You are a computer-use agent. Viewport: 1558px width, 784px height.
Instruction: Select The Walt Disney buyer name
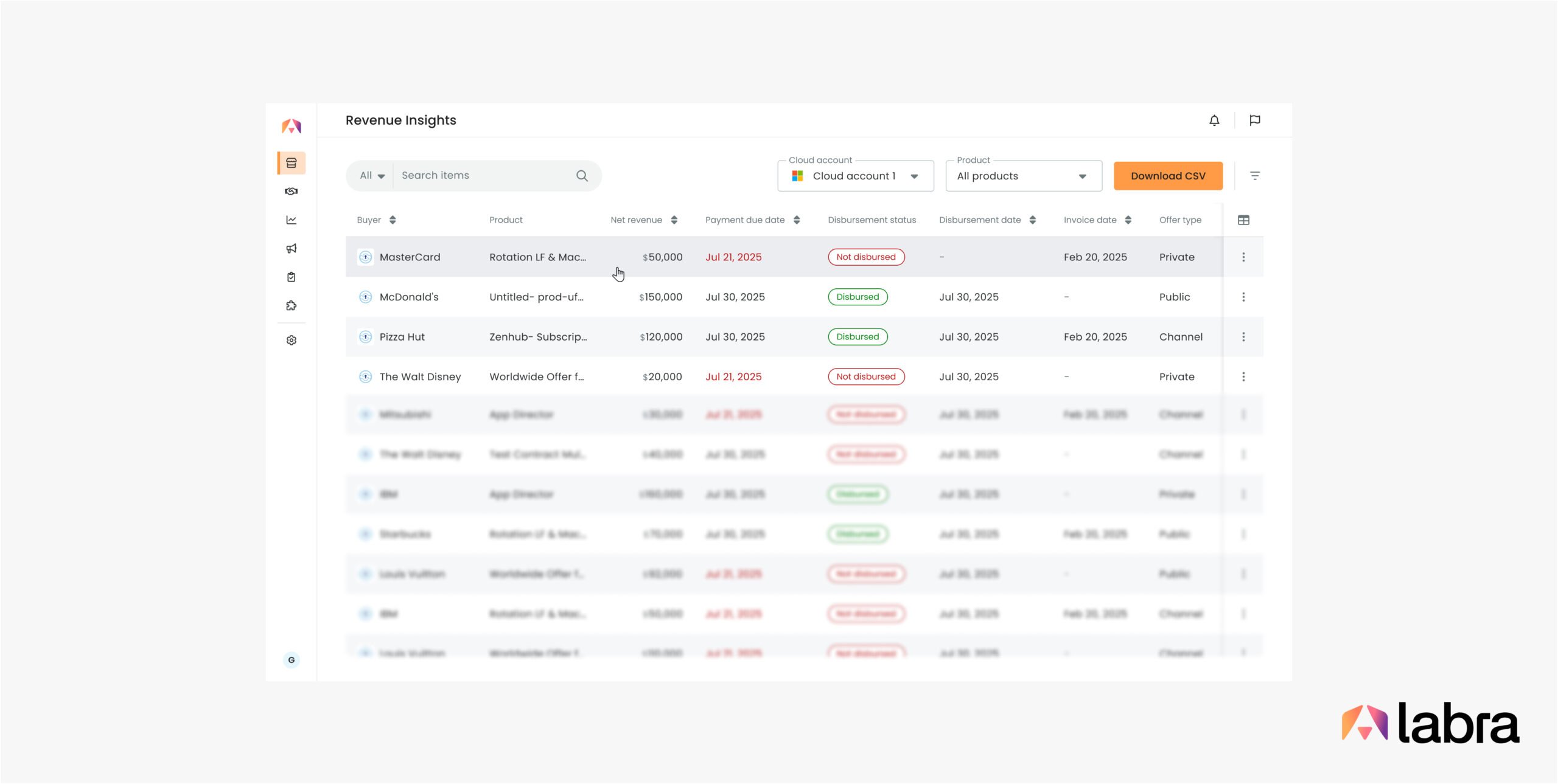(x=420, y=377)
